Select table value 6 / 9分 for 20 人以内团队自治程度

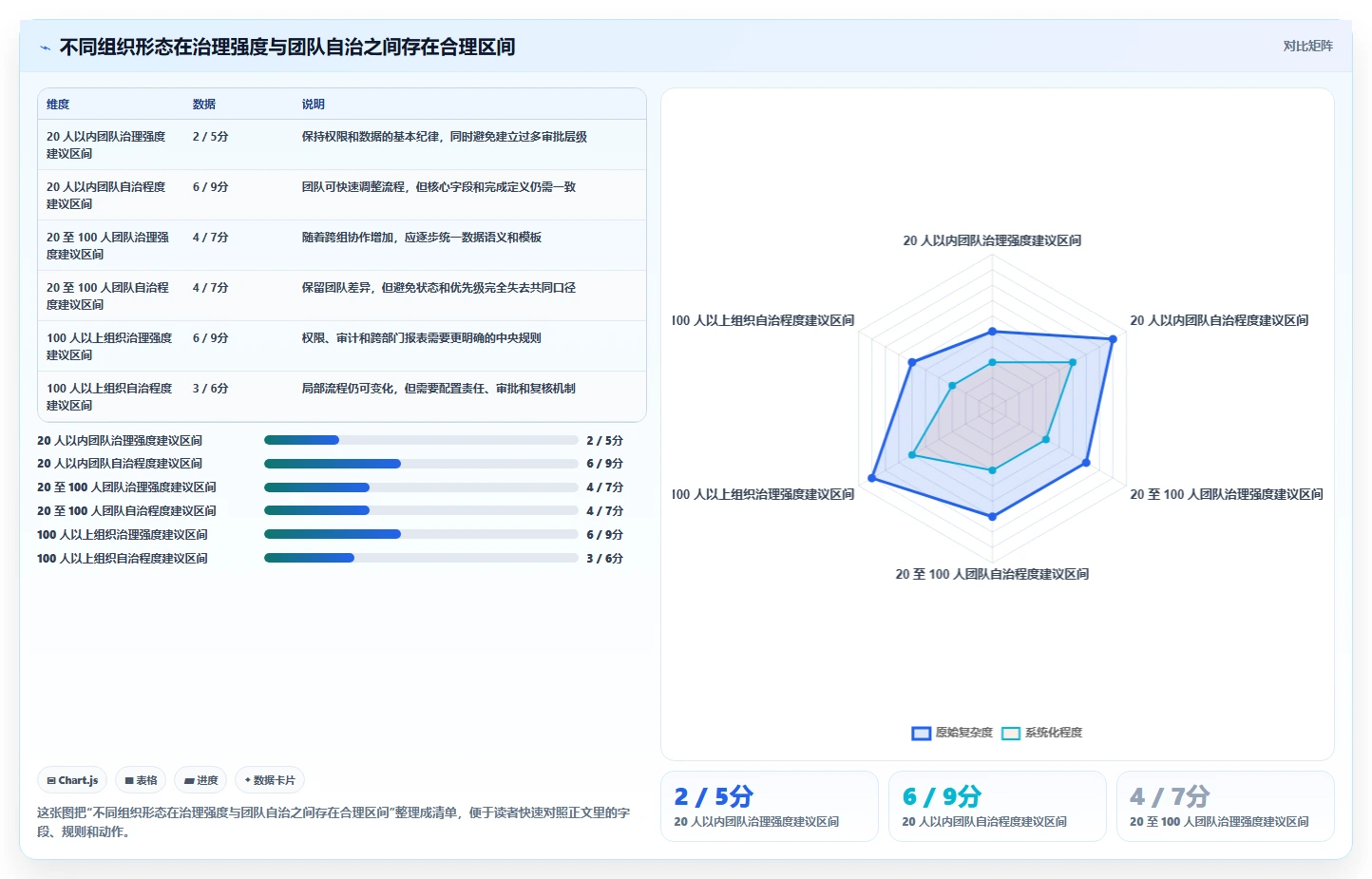[211, 187]
